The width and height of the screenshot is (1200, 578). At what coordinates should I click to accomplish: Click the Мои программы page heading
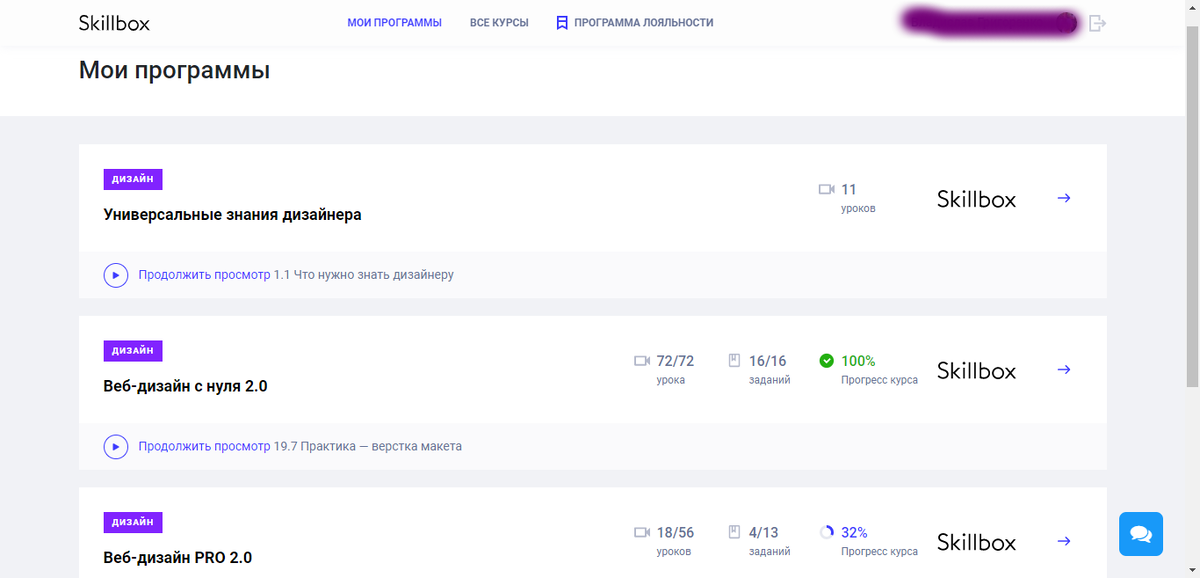pos(174,71)
